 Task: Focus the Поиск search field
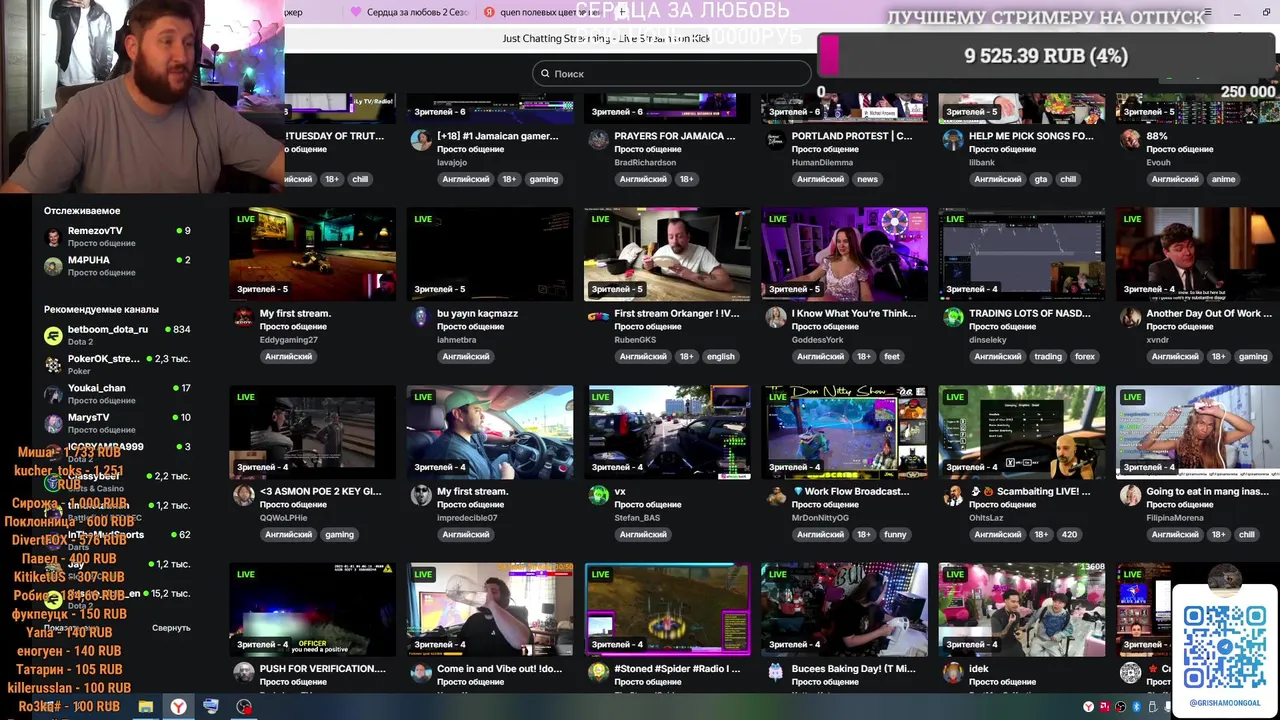click(x=671, y=73)
